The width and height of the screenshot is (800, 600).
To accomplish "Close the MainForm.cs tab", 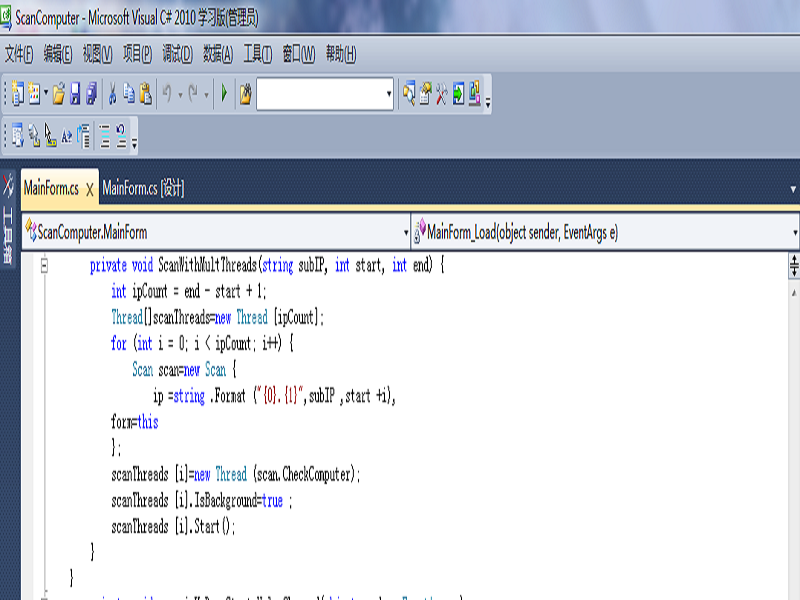I will click(x=90, y=190).
